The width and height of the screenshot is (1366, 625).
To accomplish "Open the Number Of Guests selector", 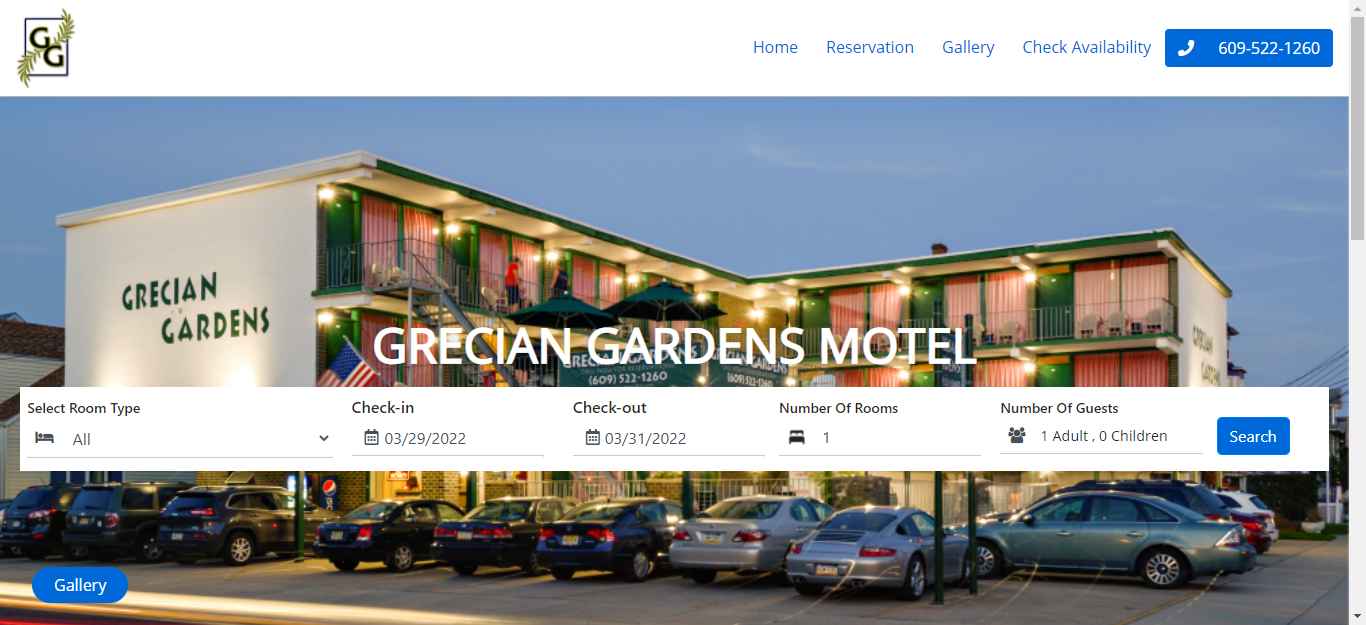I will pyautogui.click(x=1101, y=436).
